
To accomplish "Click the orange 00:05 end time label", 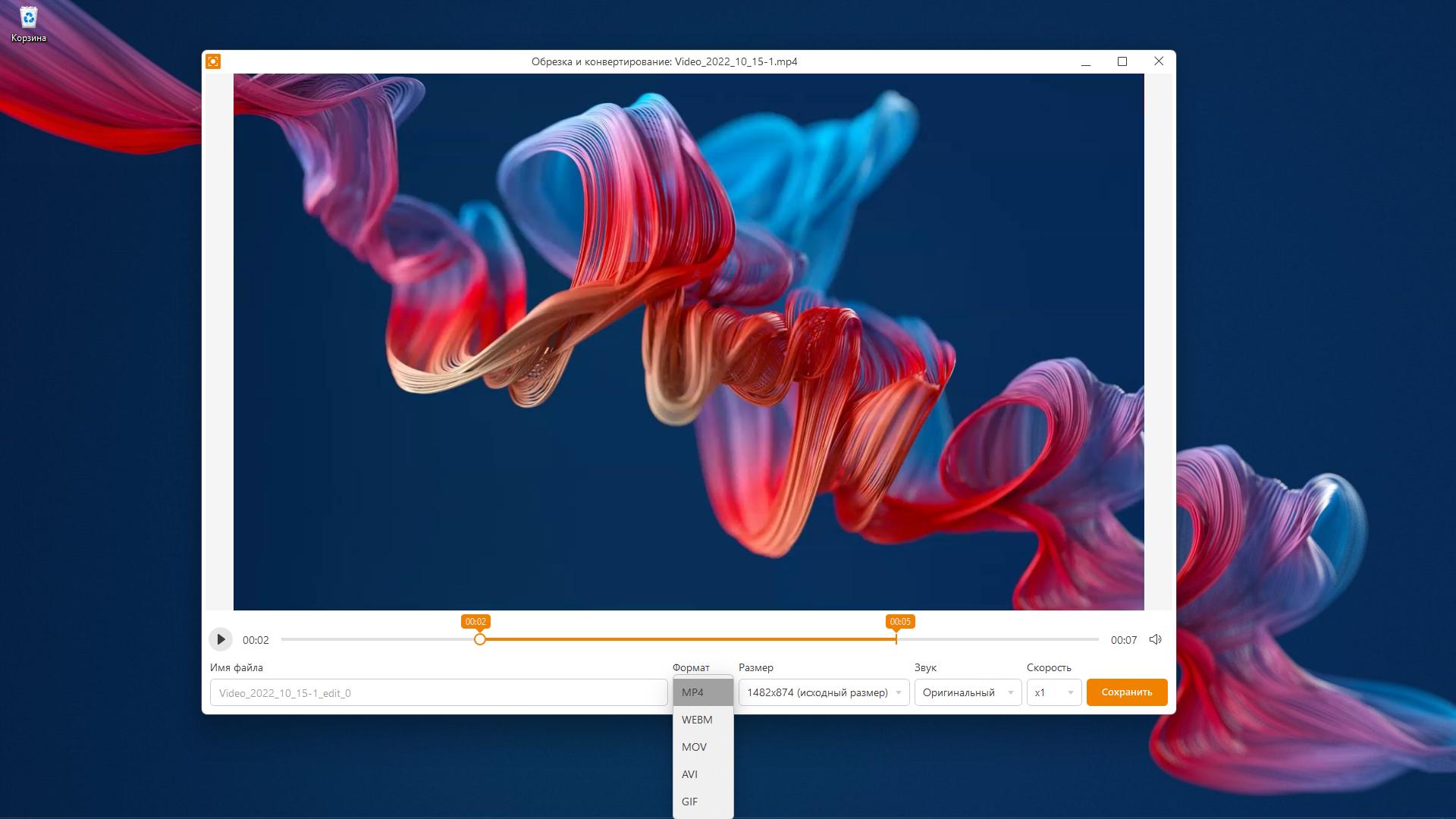I will coord(900,622).
